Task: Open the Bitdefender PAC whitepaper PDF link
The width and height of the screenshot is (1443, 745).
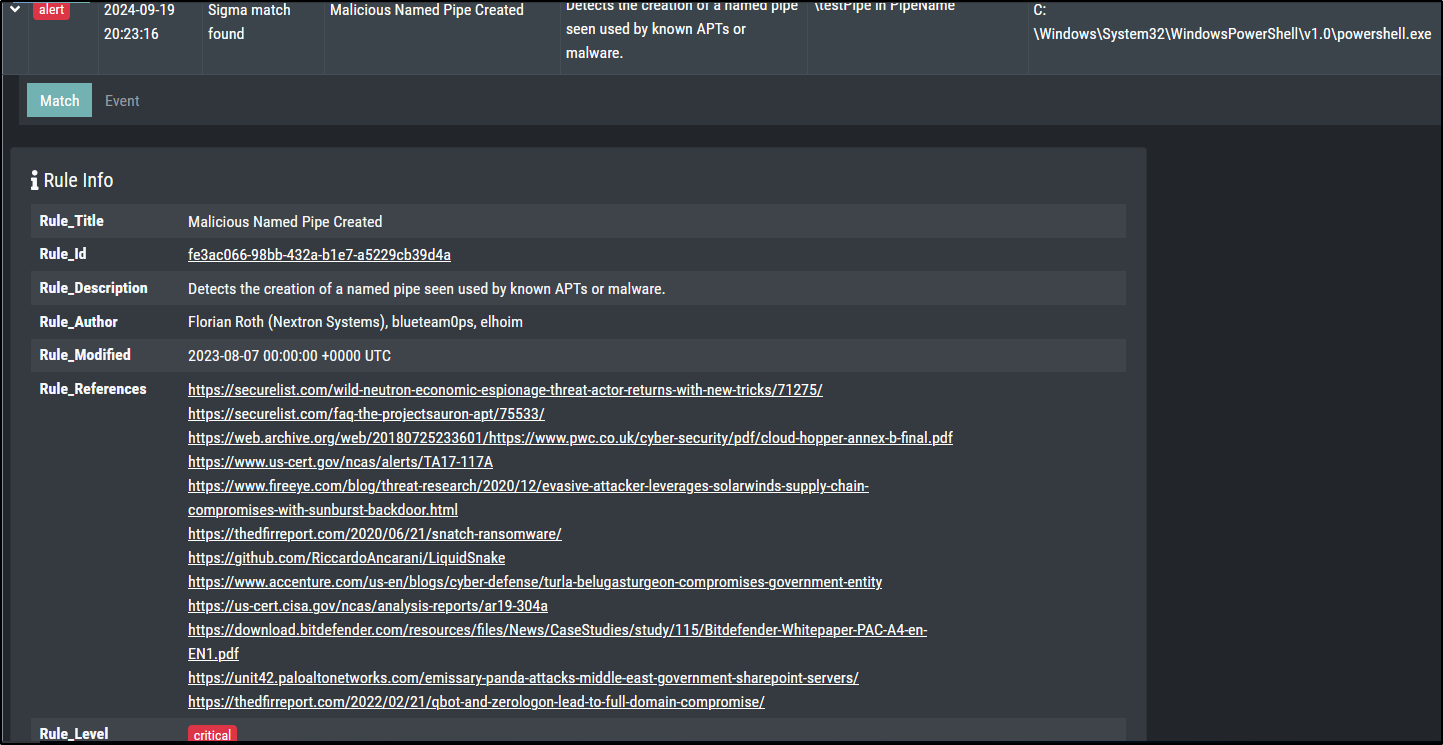Action: tap(558, 630)
